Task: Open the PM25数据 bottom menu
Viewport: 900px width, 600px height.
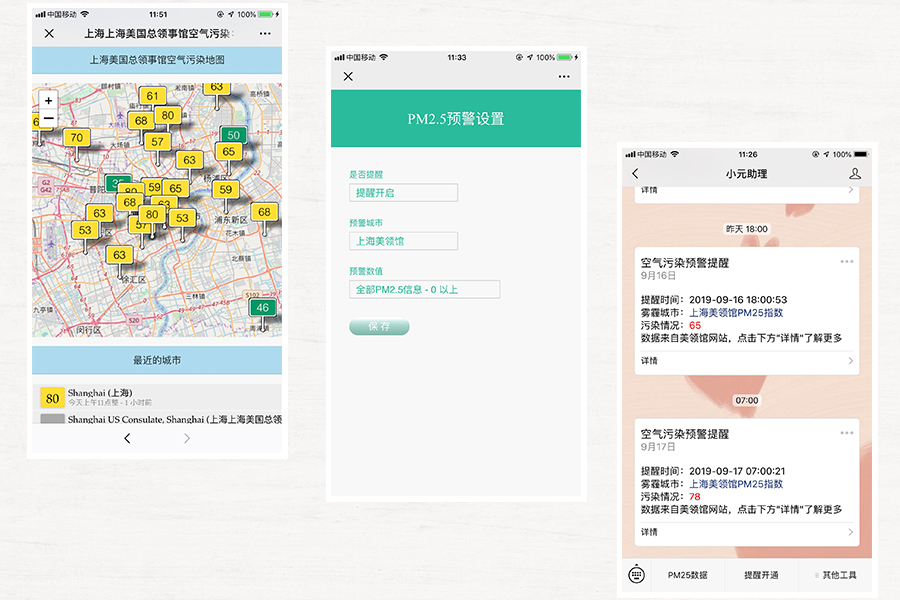Action: pyautogui.click(x=687, y=575)
